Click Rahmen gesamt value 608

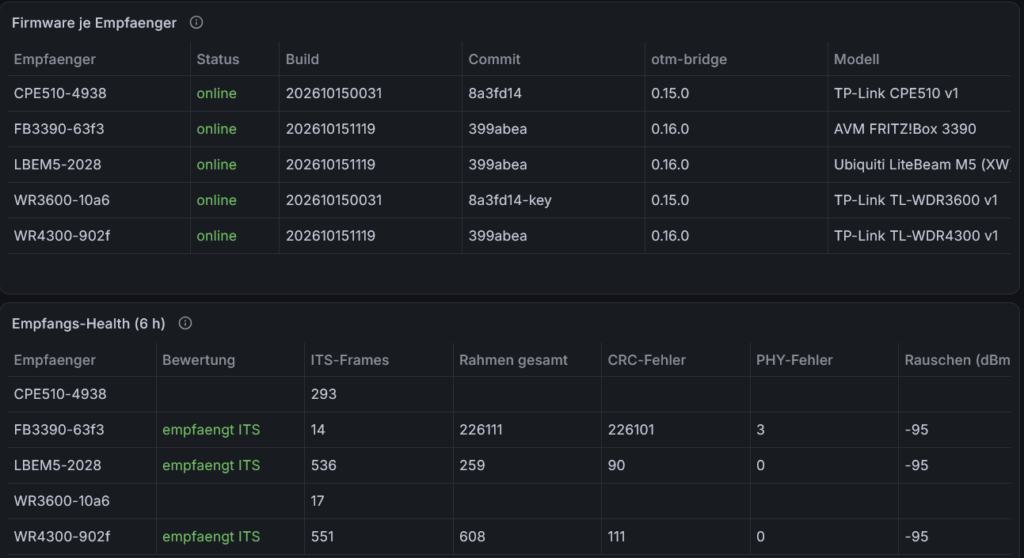pyautogui.click(x=472, y=536)
